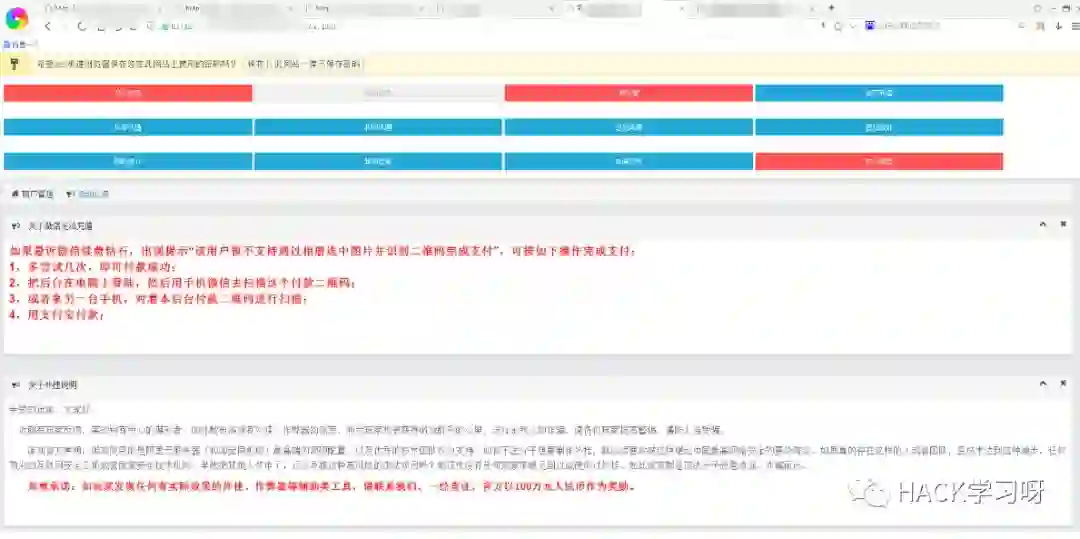
Task: Close the 关于外挂说明 panel with its X
Action: pos(1063,383)
